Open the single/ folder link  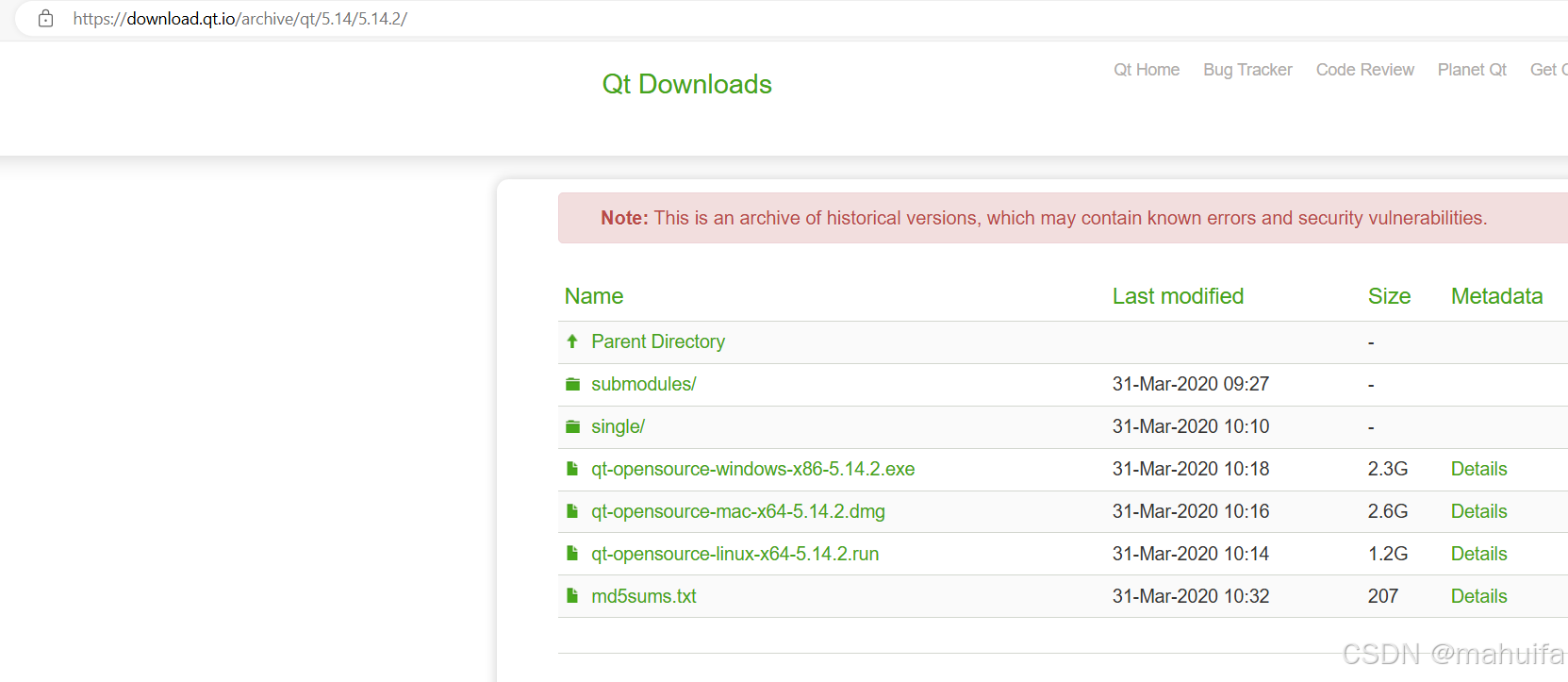point(619,426)
